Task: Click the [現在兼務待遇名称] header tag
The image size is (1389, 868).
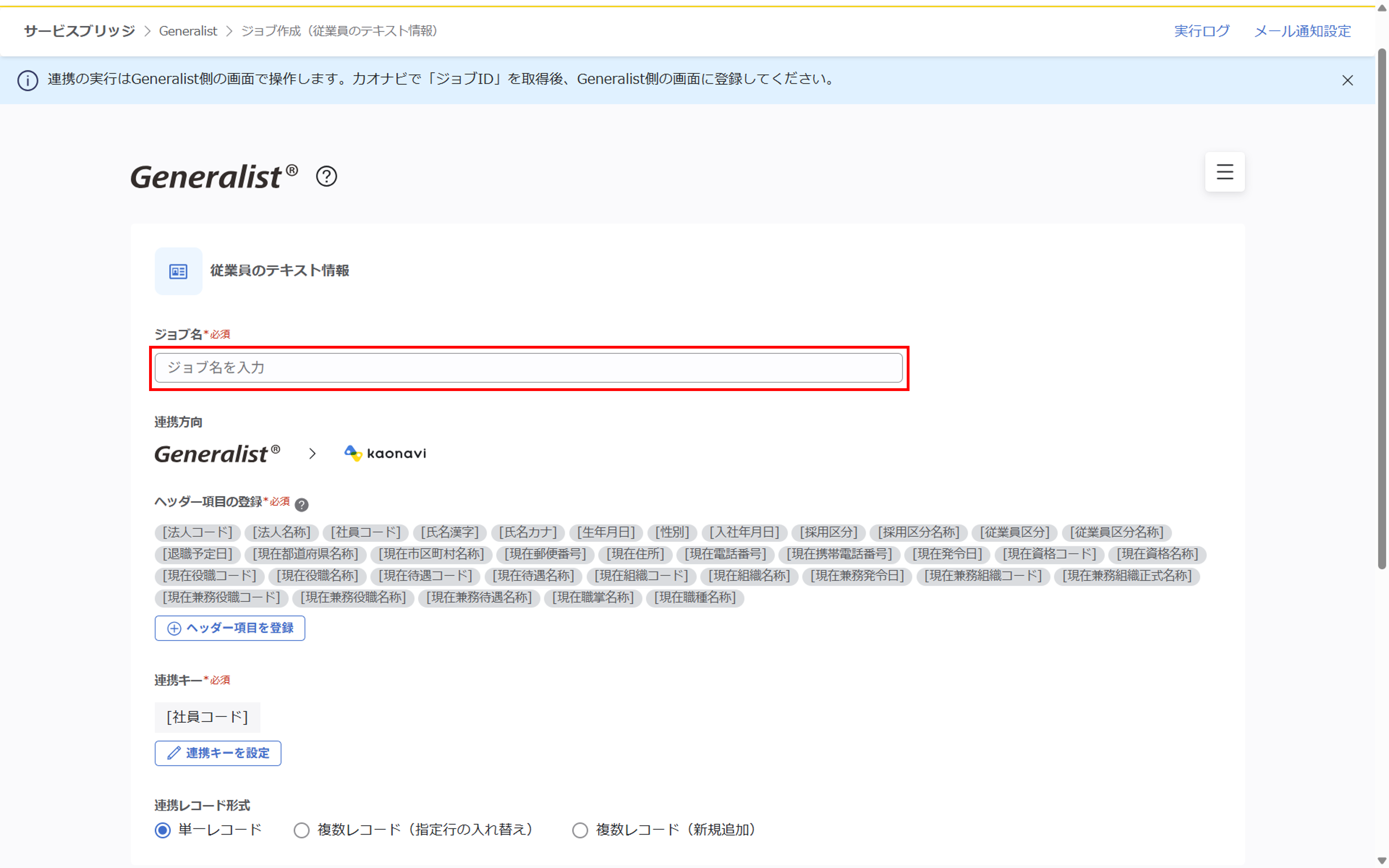Action: [479, 598]
